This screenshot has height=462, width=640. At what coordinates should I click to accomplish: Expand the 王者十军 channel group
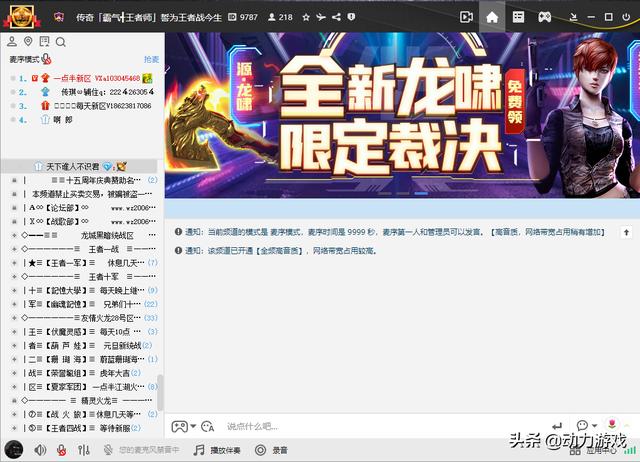[x=14, y=277]
